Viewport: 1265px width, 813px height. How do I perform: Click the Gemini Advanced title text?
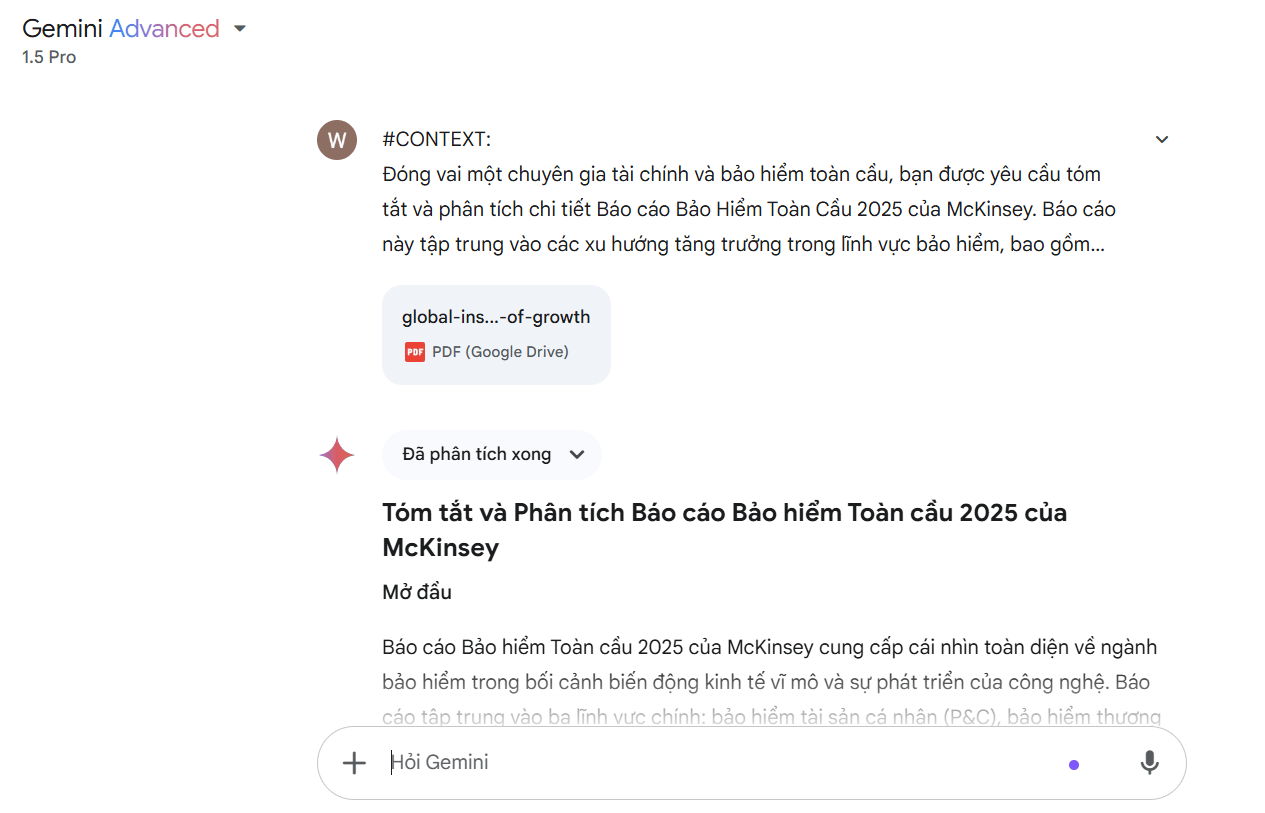tap(121, 29)
